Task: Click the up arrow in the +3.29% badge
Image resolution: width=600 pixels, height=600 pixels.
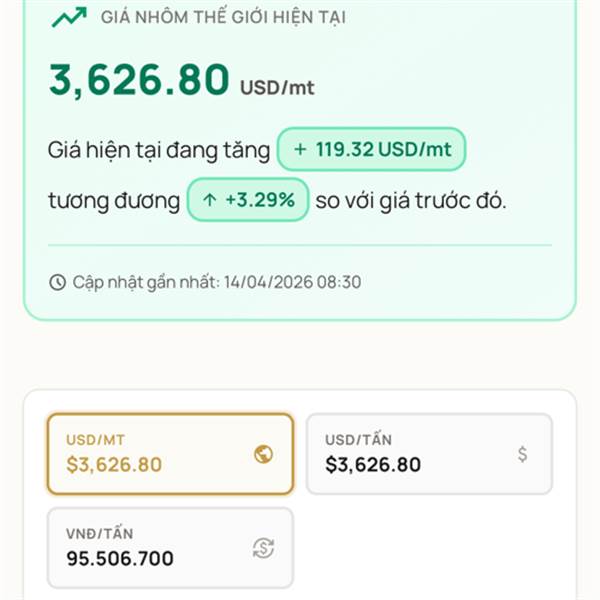Action: coord(209,200)
